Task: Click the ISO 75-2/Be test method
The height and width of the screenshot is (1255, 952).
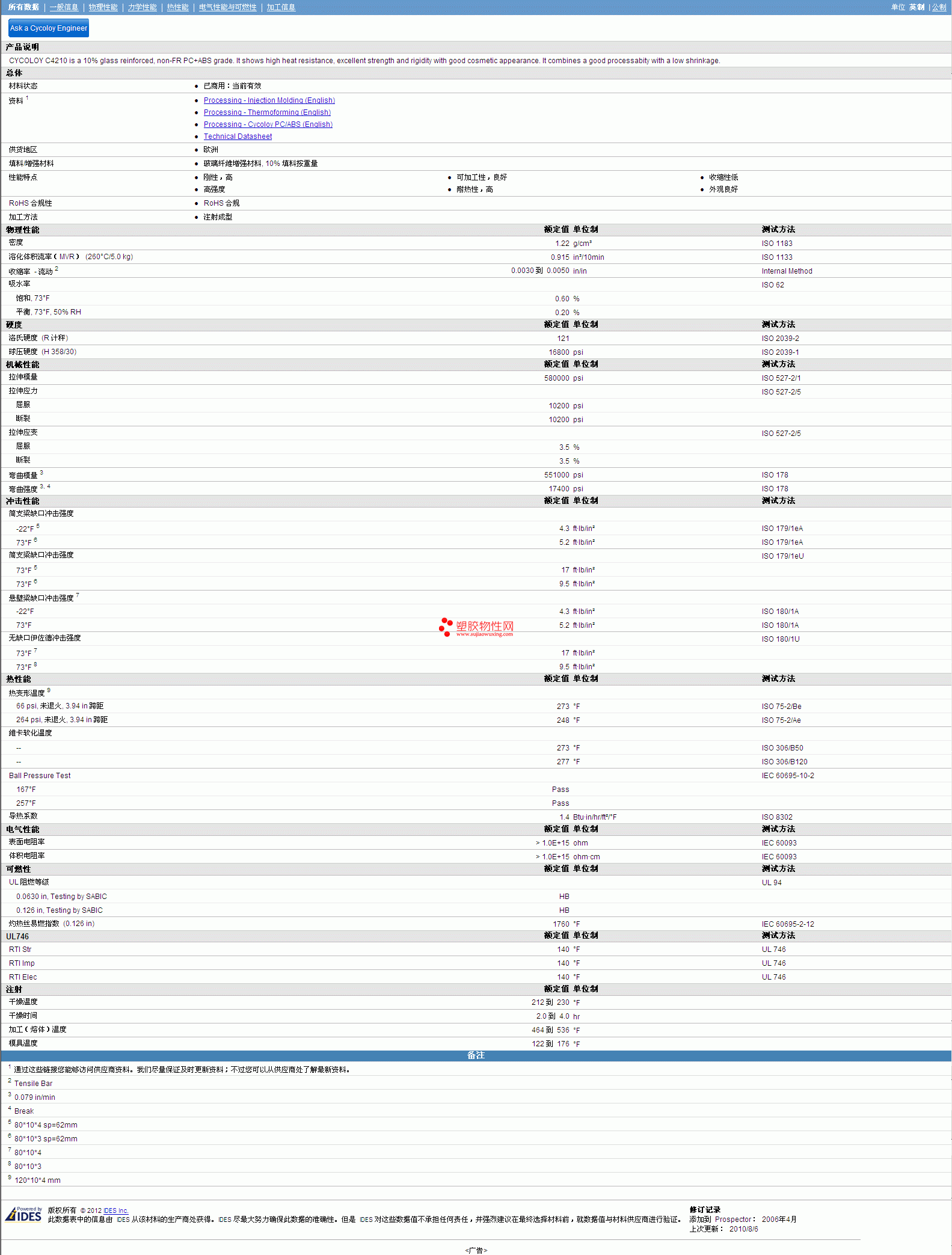Action: pyautogui.click(x=781, y=707)
